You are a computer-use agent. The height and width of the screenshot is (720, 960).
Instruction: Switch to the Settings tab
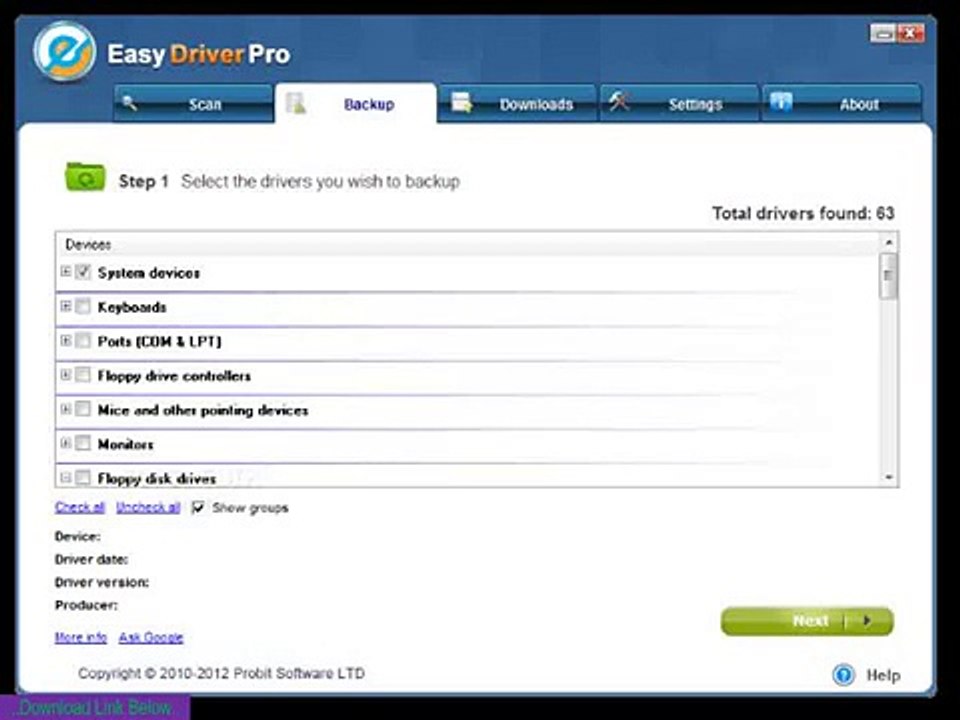click(679, 103)
